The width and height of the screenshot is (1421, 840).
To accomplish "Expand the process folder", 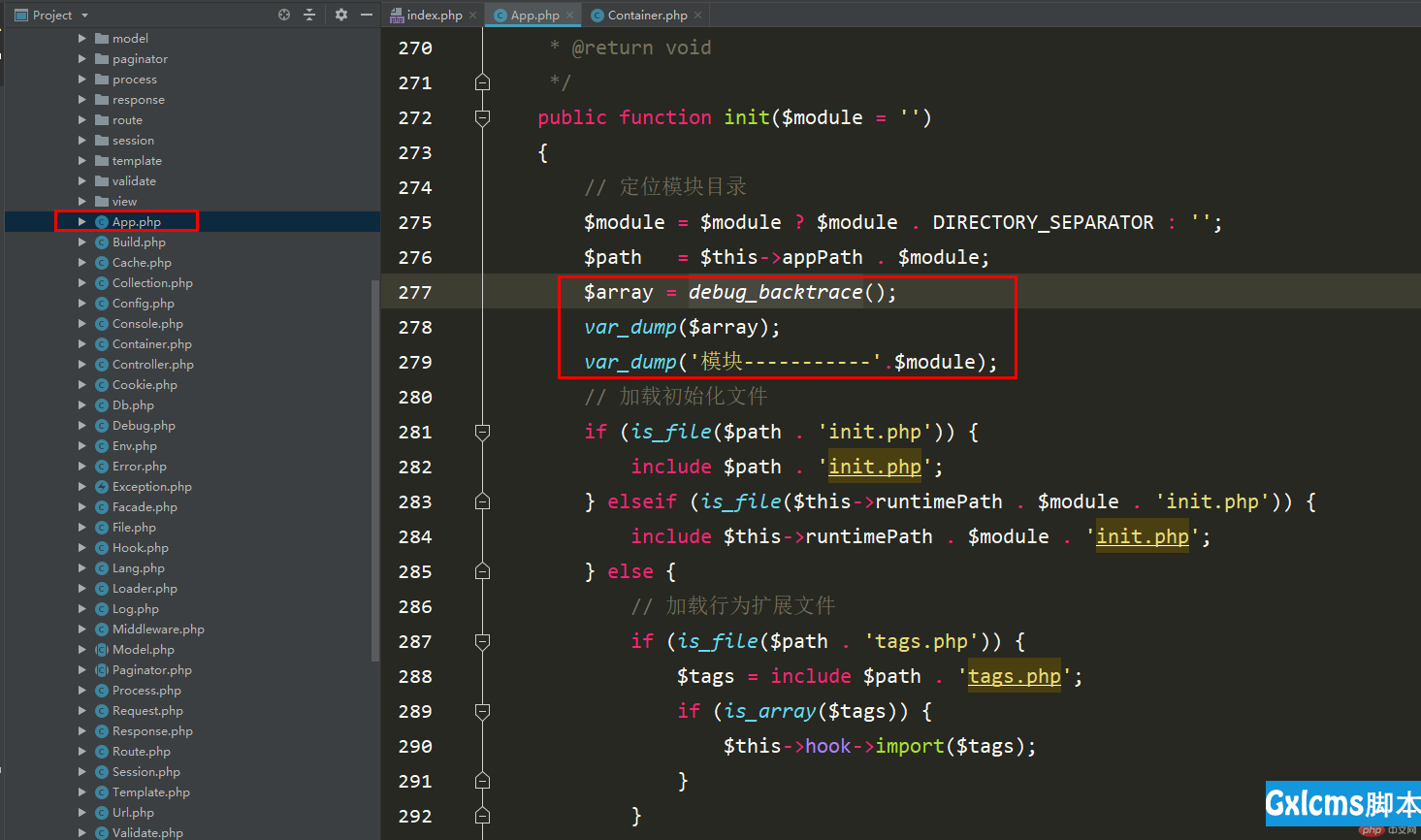I will [x=82, y=80].
